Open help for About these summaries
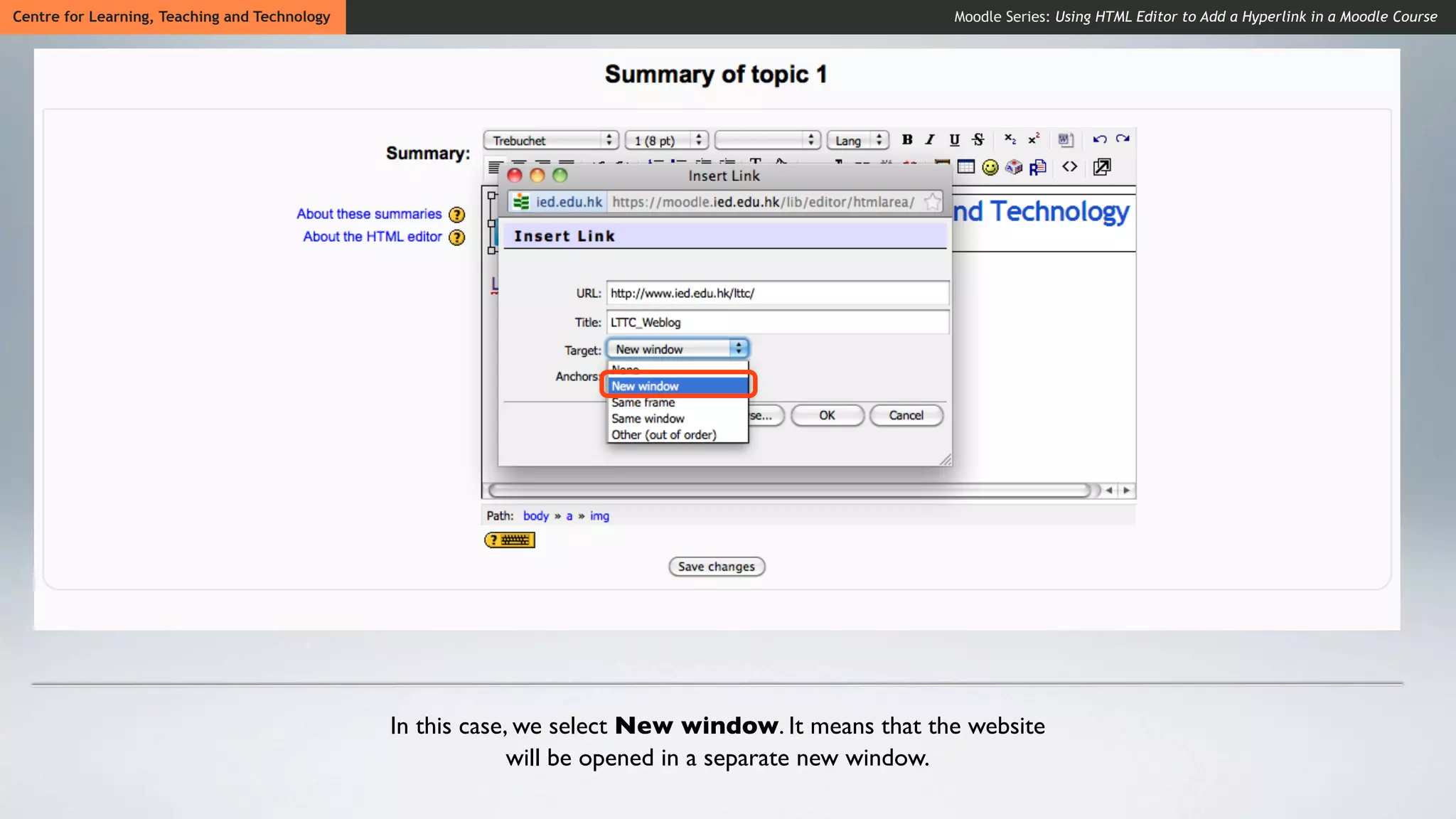Image resolution: width=1456 pixels, height=819 pixels. (457, 215)
